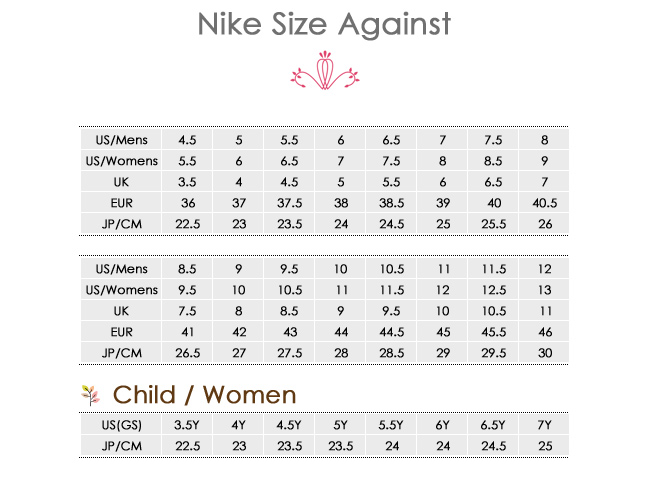The height and width of the screenshot is (480, 650).
Task: Click the EUR 37.5 size cell
Action: click(x=289, y=203)
